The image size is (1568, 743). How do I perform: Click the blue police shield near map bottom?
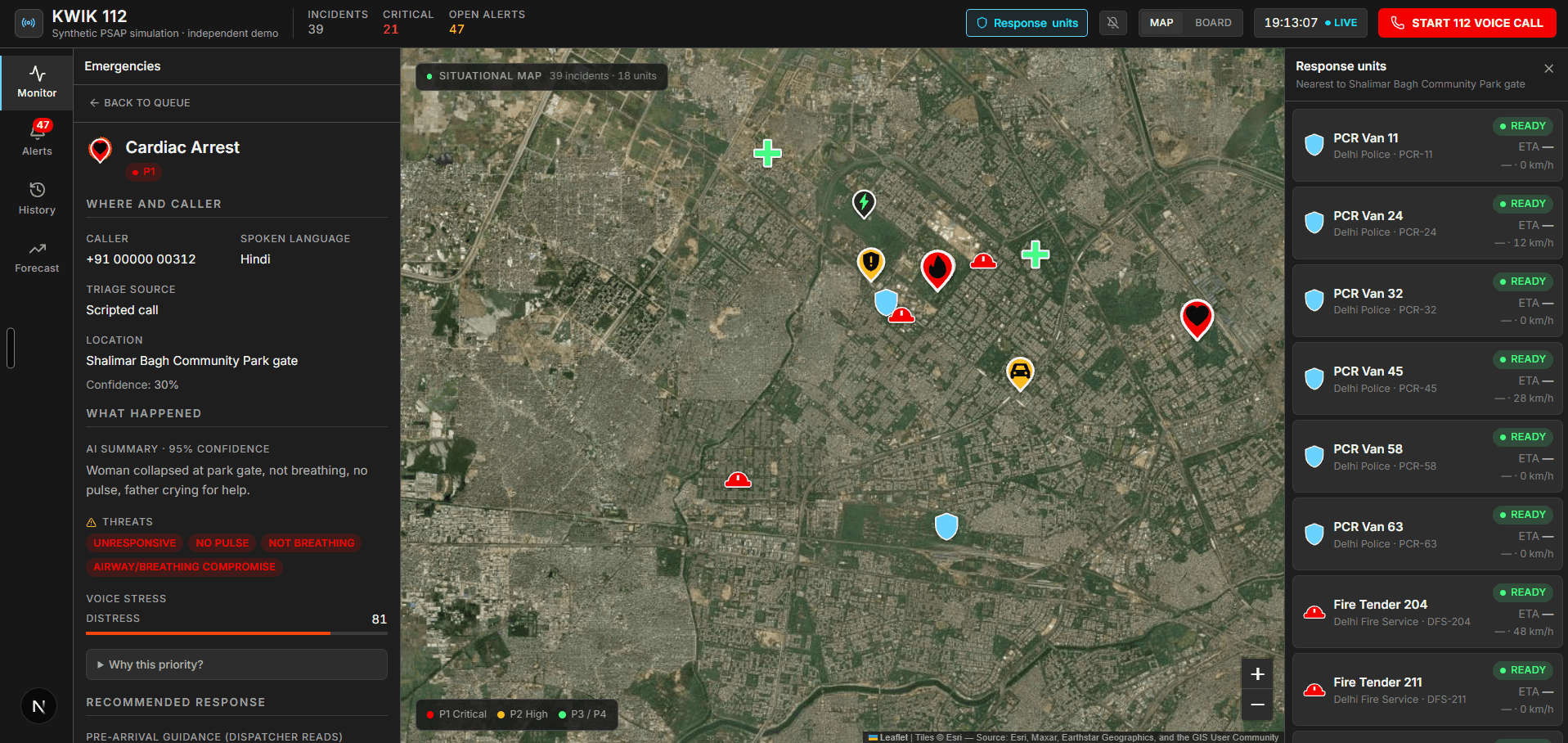[x=946, y=526]
